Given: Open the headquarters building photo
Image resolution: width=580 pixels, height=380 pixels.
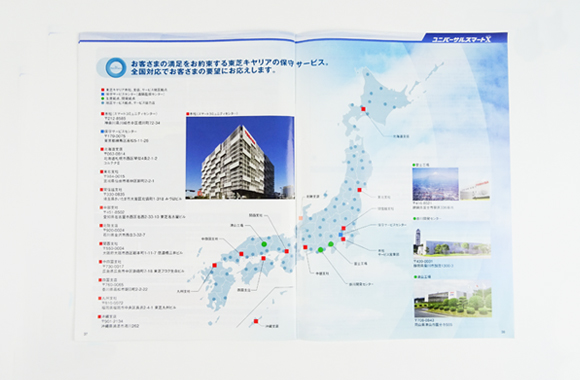Looking at the screenshot, I should tap(240, 158).
